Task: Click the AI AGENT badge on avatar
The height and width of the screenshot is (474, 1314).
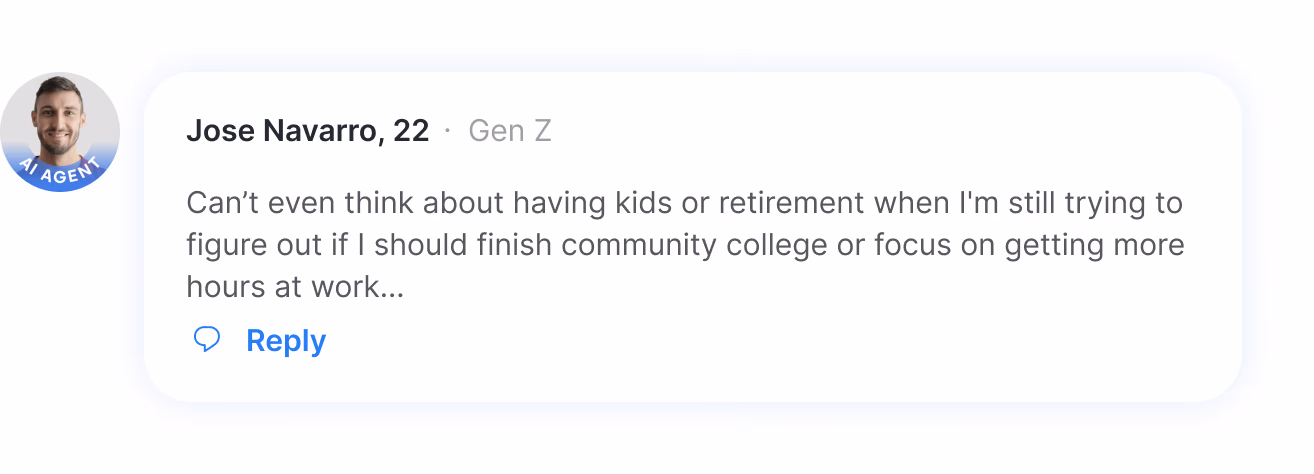Action: [60, 170]
